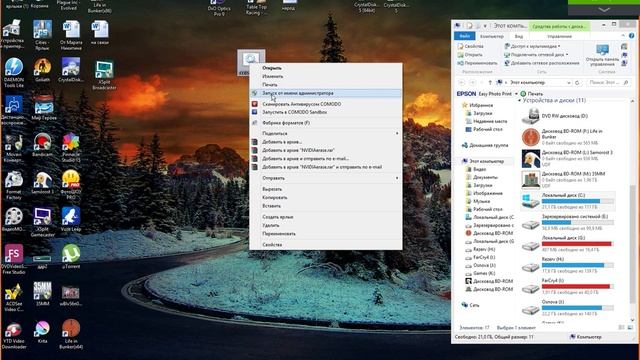Click FarCry4 (I:) red usage bar
The height and width of the screenshot is (360, 640).
coord(577,287)
